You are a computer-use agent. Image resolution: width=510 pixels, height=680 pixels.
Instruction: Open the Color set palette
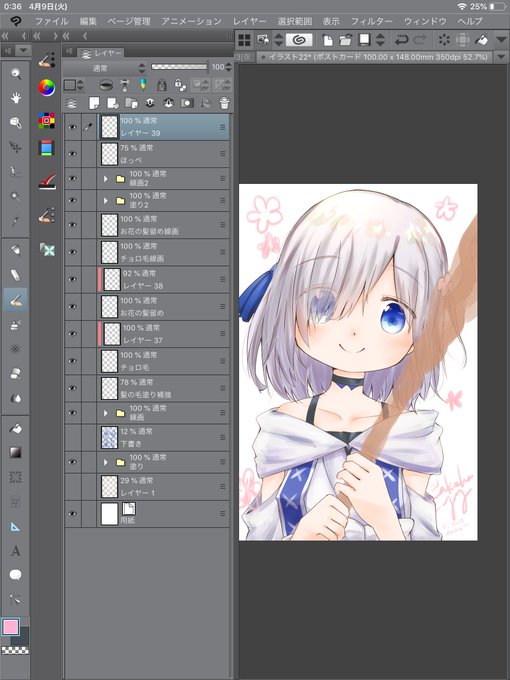[46, 120]
